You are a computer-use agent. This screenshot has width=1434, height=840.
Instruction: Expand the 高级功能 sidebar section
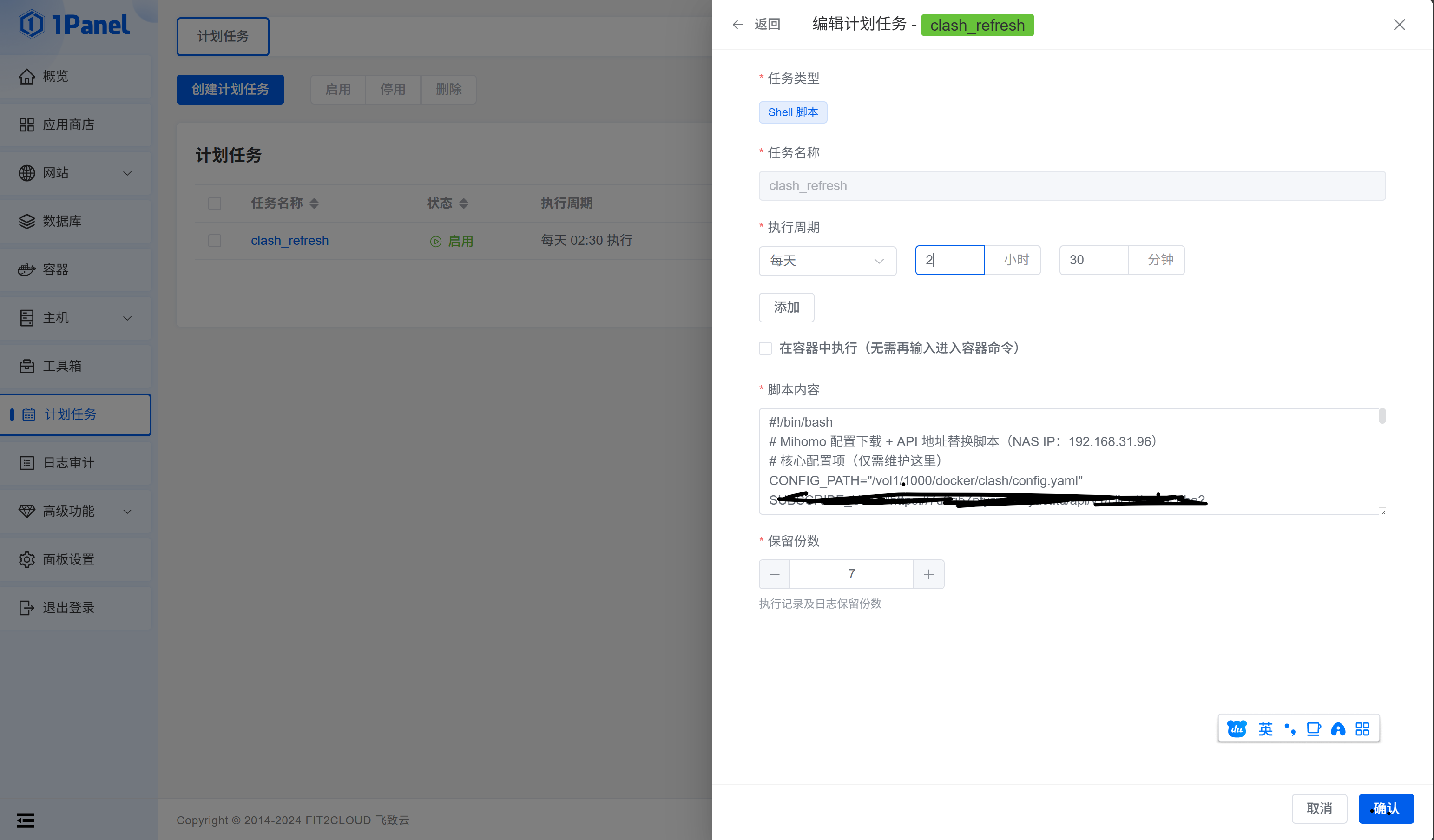point(76,511)
